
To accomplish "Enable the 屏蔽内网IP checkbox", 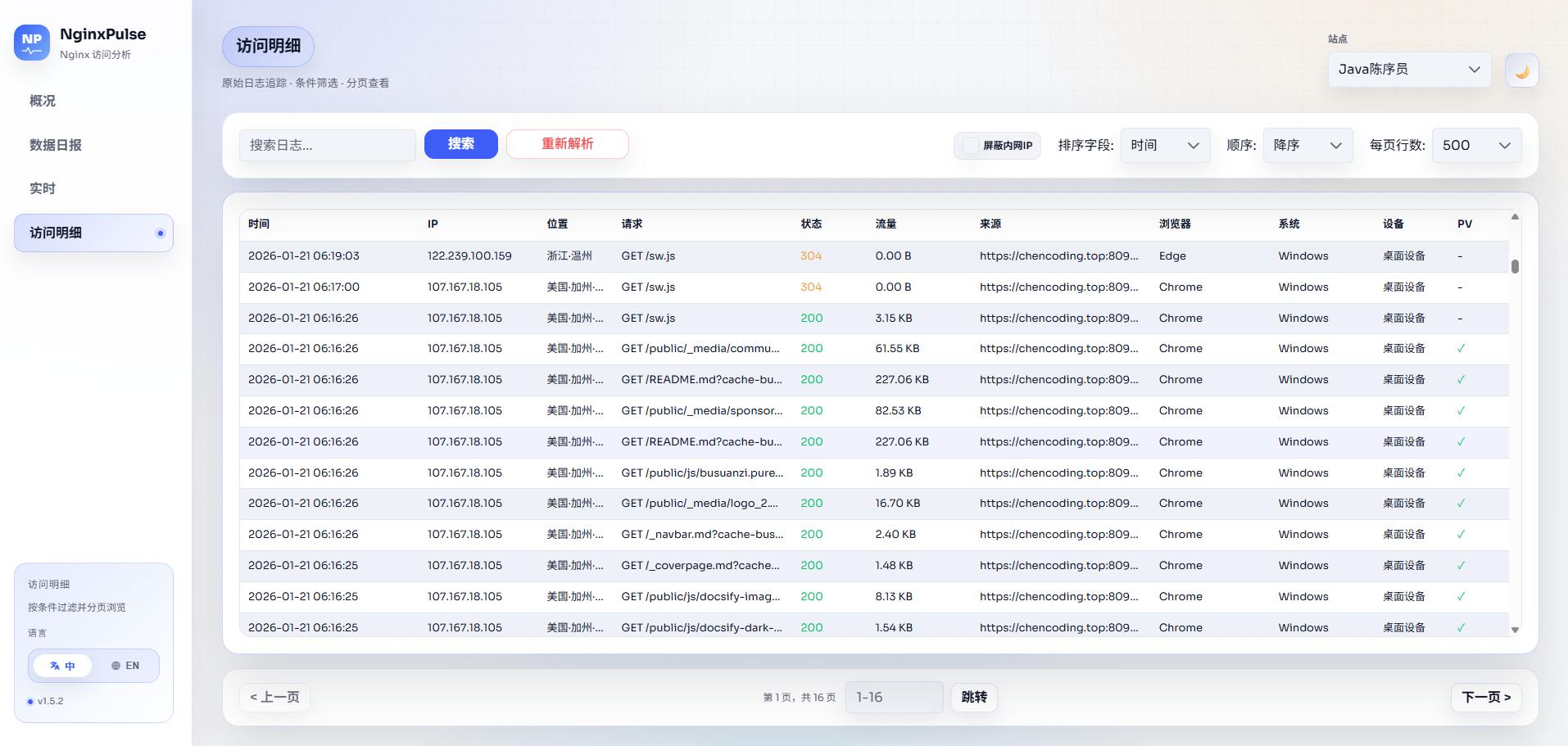I will pos(971,146).
